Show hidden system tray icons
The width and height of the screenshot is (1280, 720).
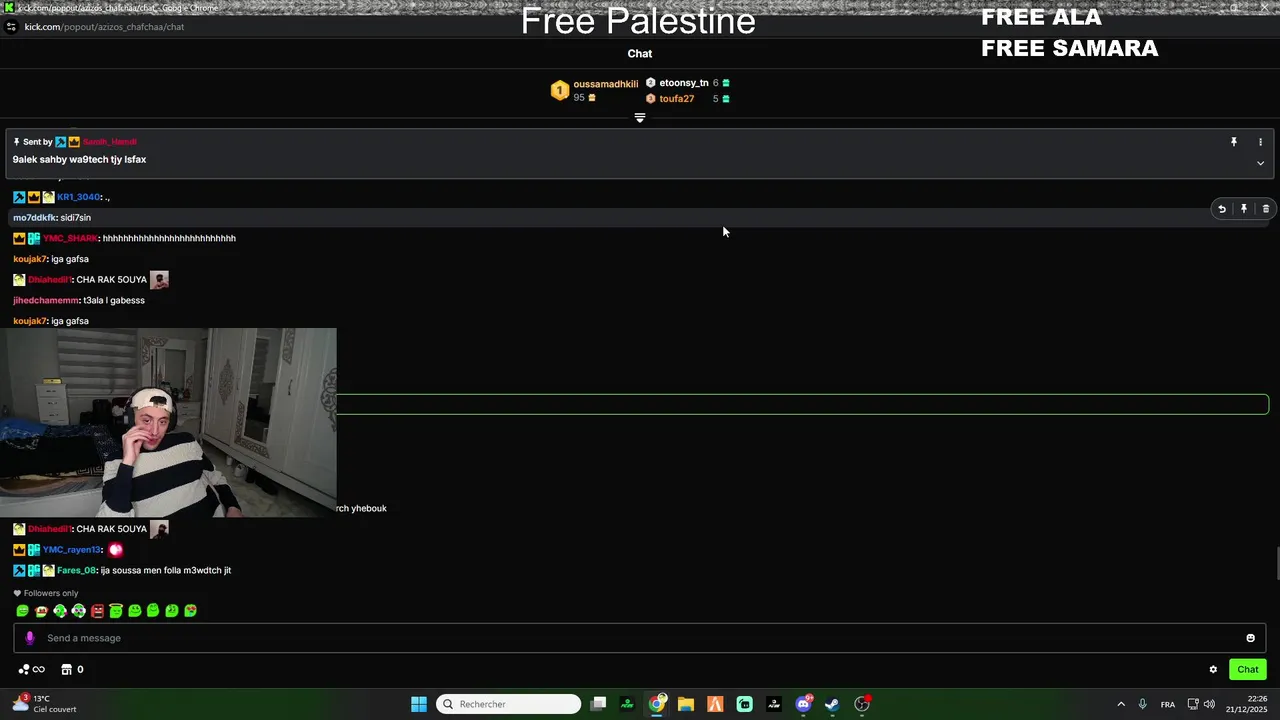point(1121,705)
